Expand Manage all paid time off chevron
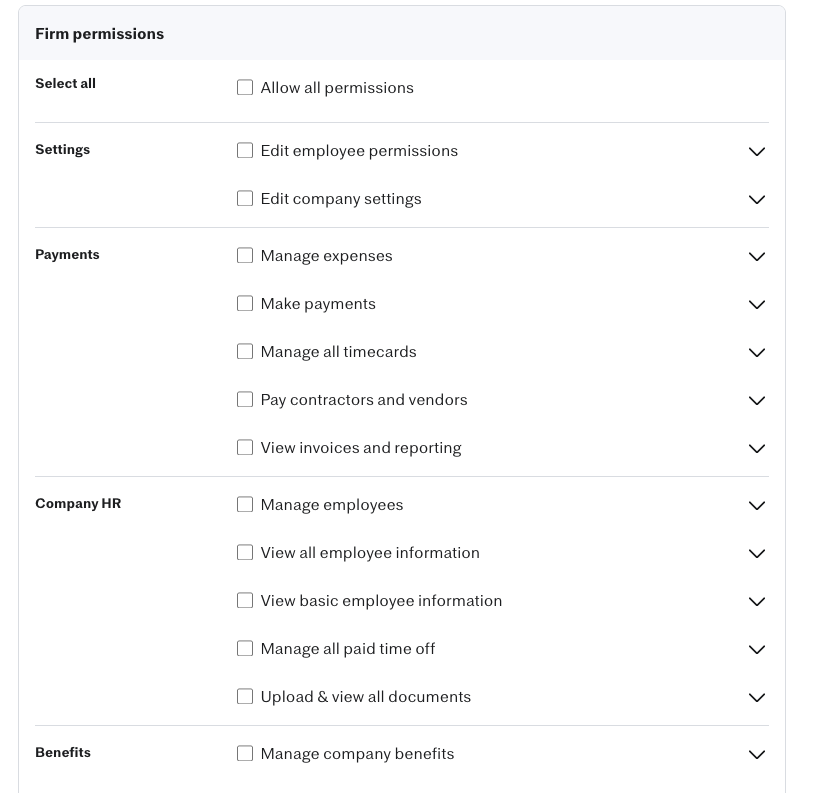 click(x=756, y=650)
